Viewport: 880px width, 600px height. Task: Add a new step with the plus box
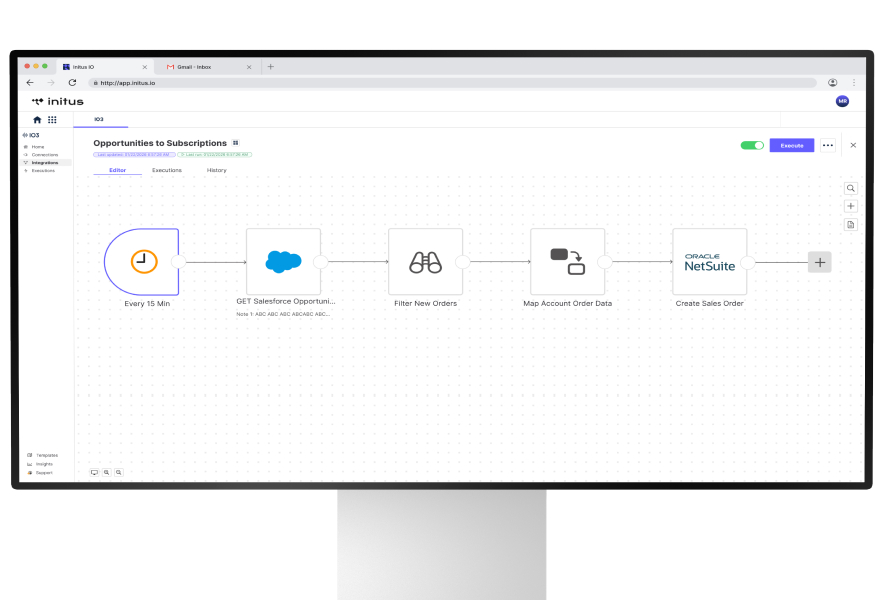(x=819, y=262)
